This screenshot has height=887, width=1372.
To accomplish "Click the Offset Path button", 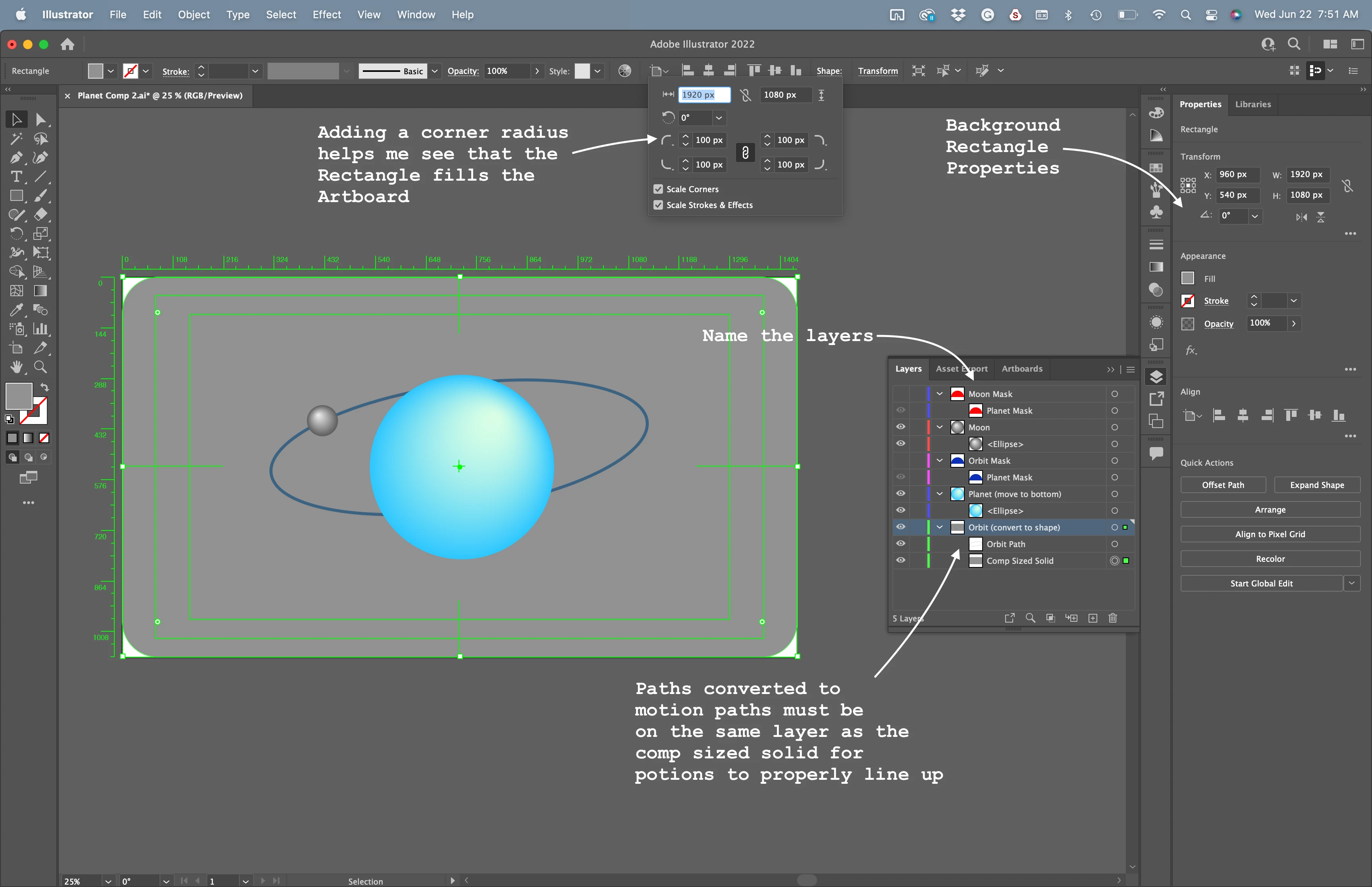I will pyautogui.click(x=1223, y=485).
